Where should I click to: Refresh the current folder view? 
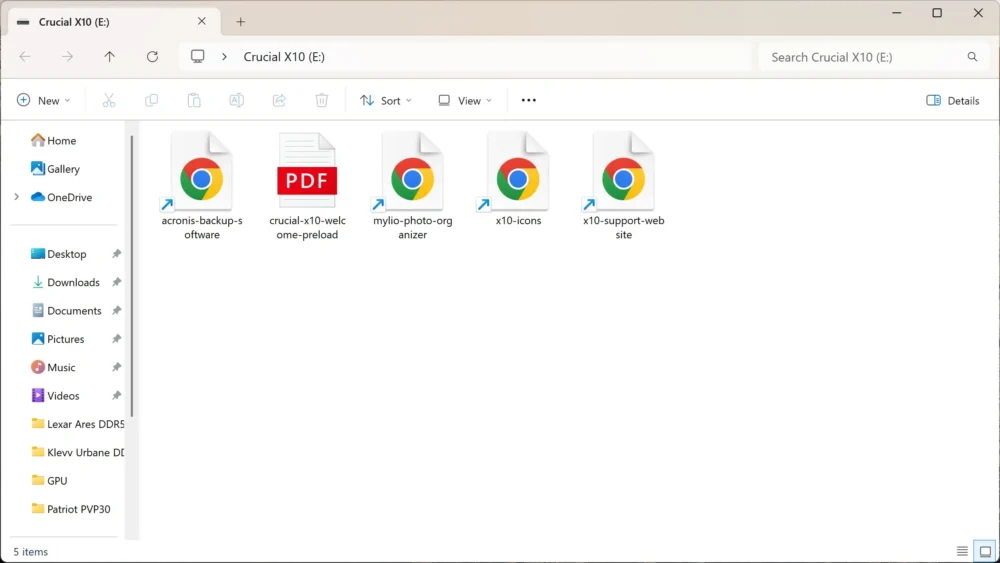coord(152,57)
